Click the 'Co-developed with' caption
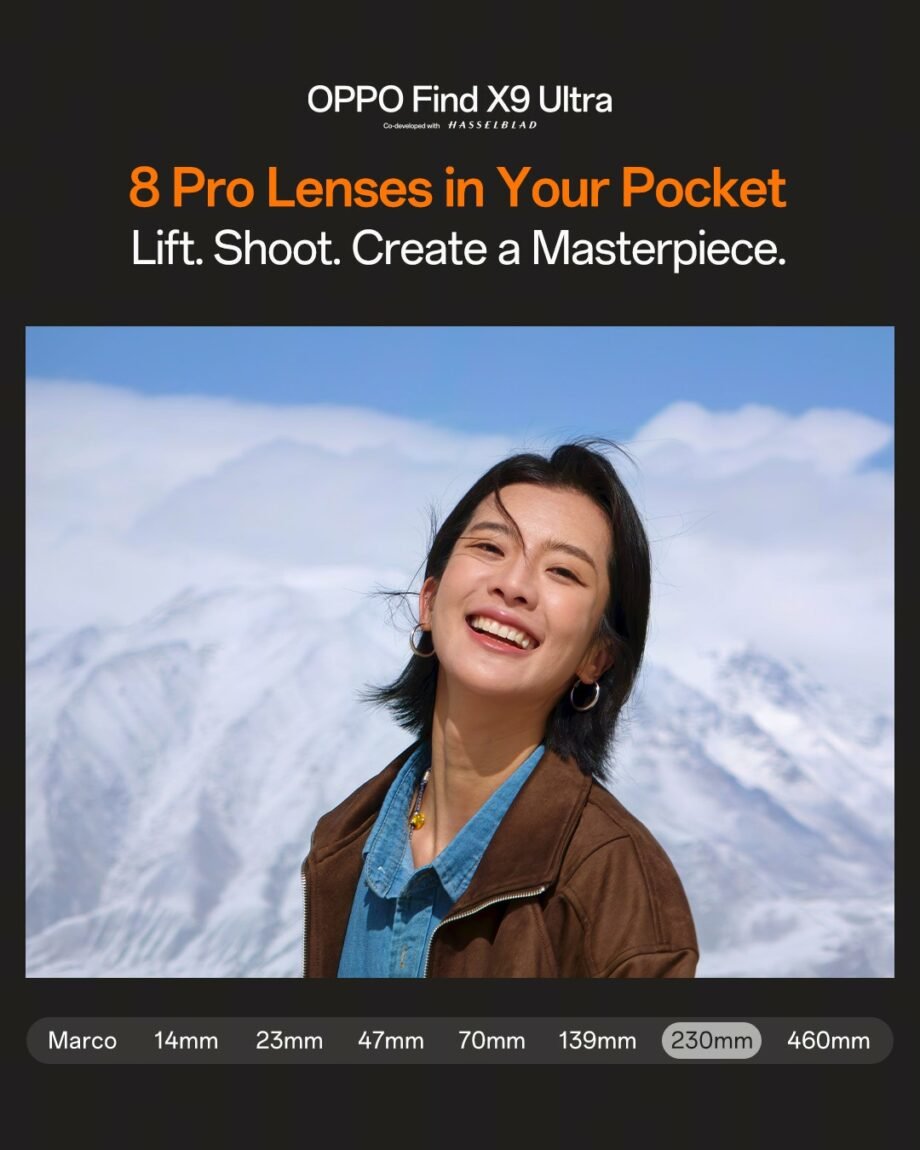Image resolution: width=920 pixels, height=1150 pixels. tap(412, 126)
